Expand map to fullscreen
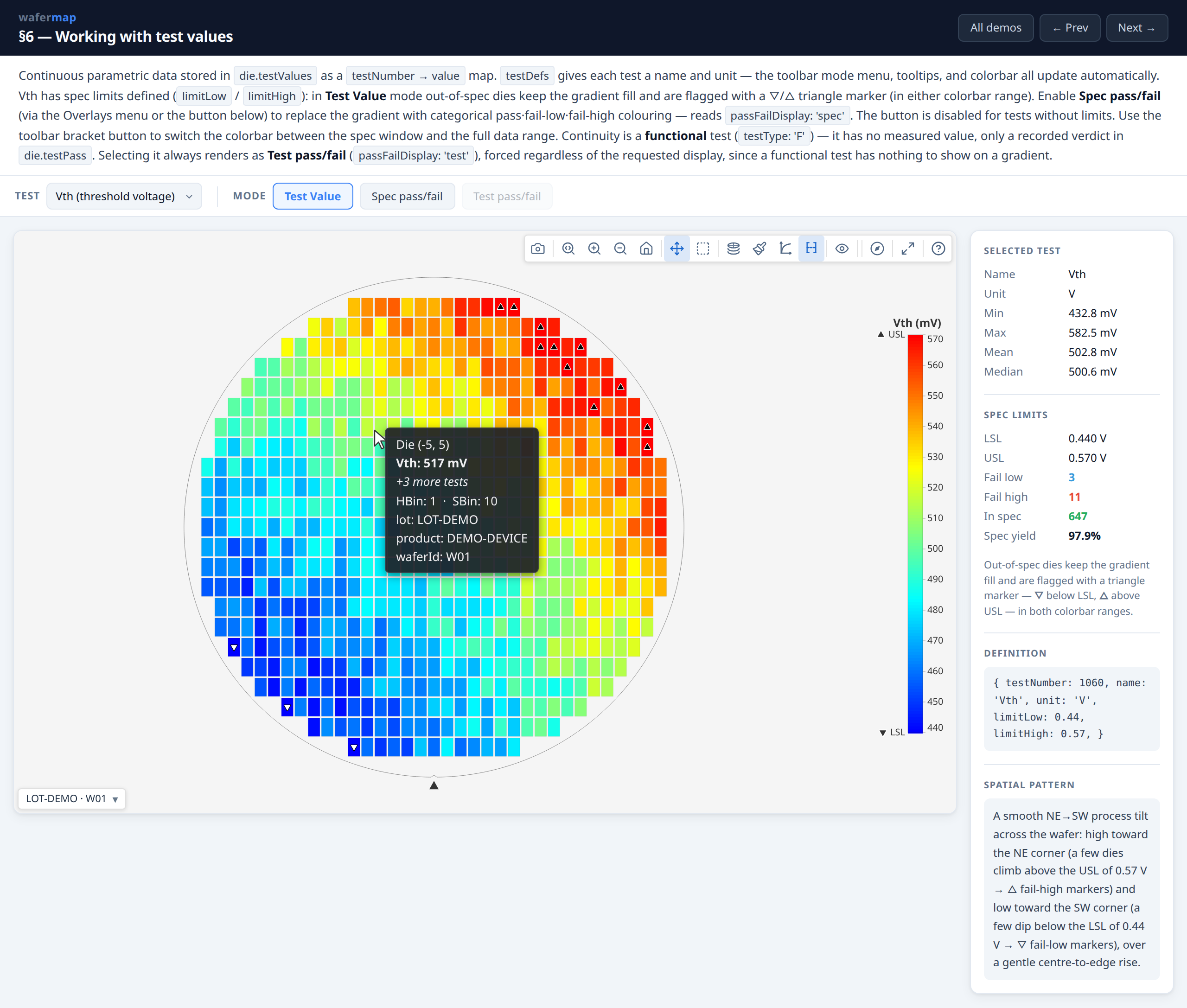The width and height of the screenshot is (1187, 1008). 907,249
